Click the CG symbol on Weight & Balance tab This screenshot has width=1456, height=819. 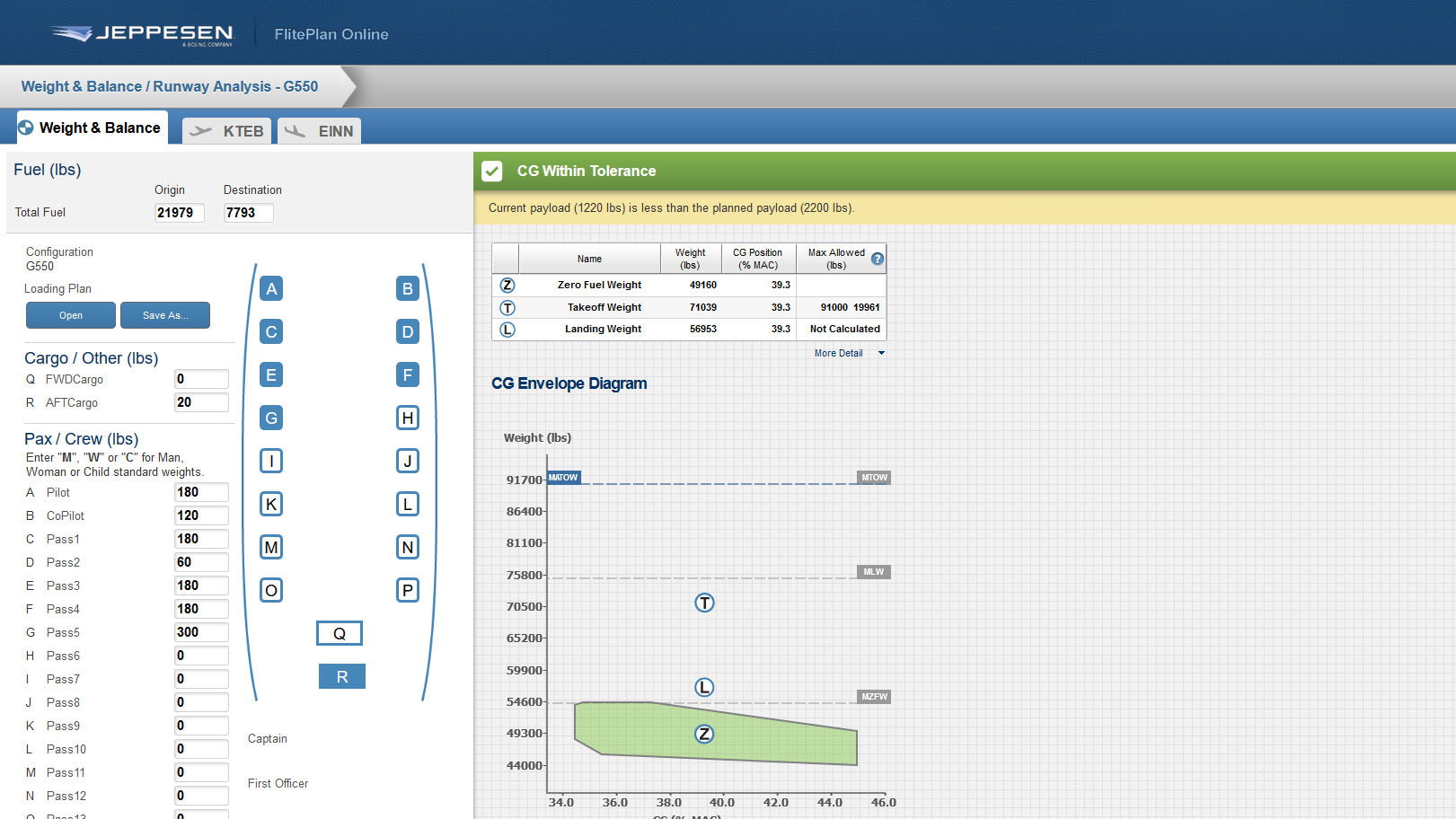pyautogui.click(x=25, y=127)
